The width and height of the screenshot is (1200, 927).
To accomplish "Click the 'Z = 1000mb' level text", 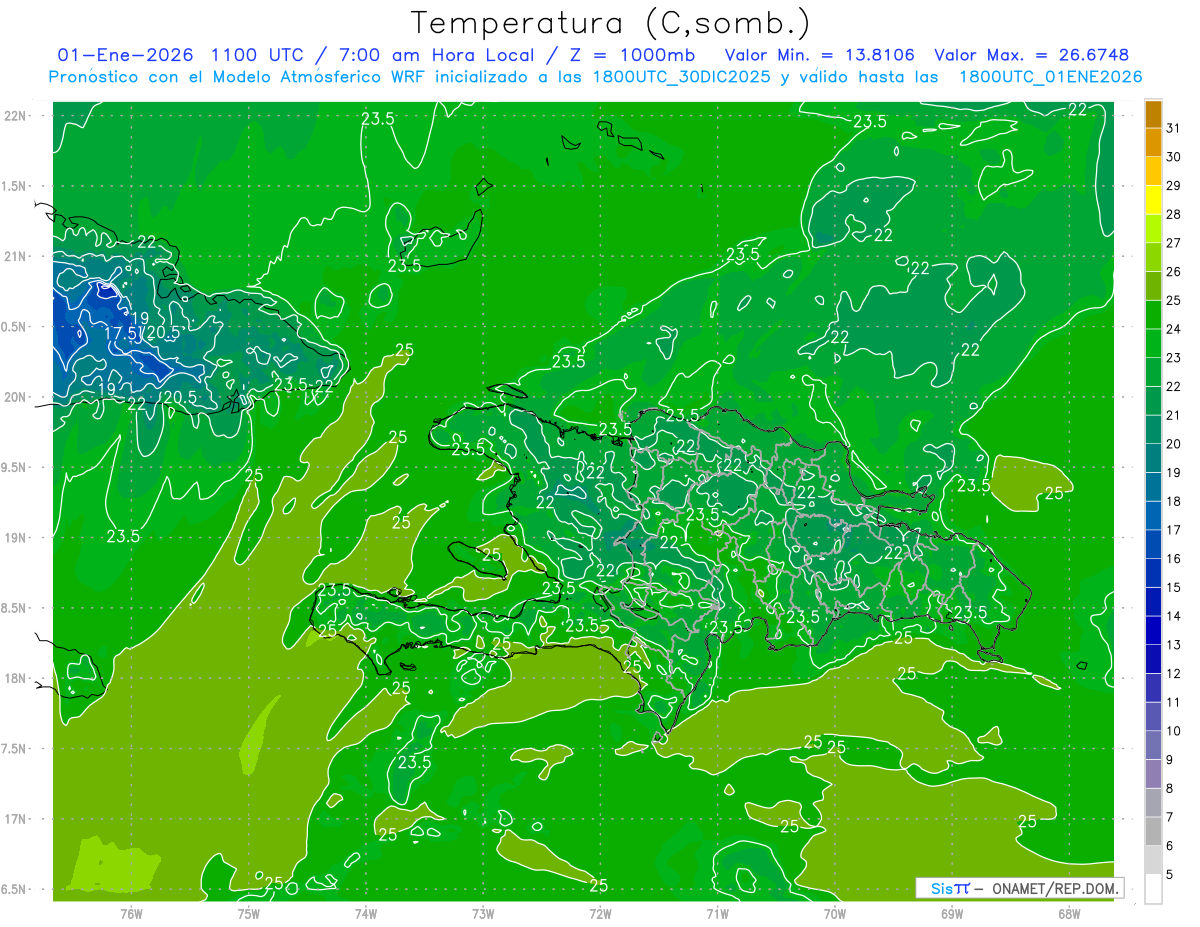I will [632, 55].
